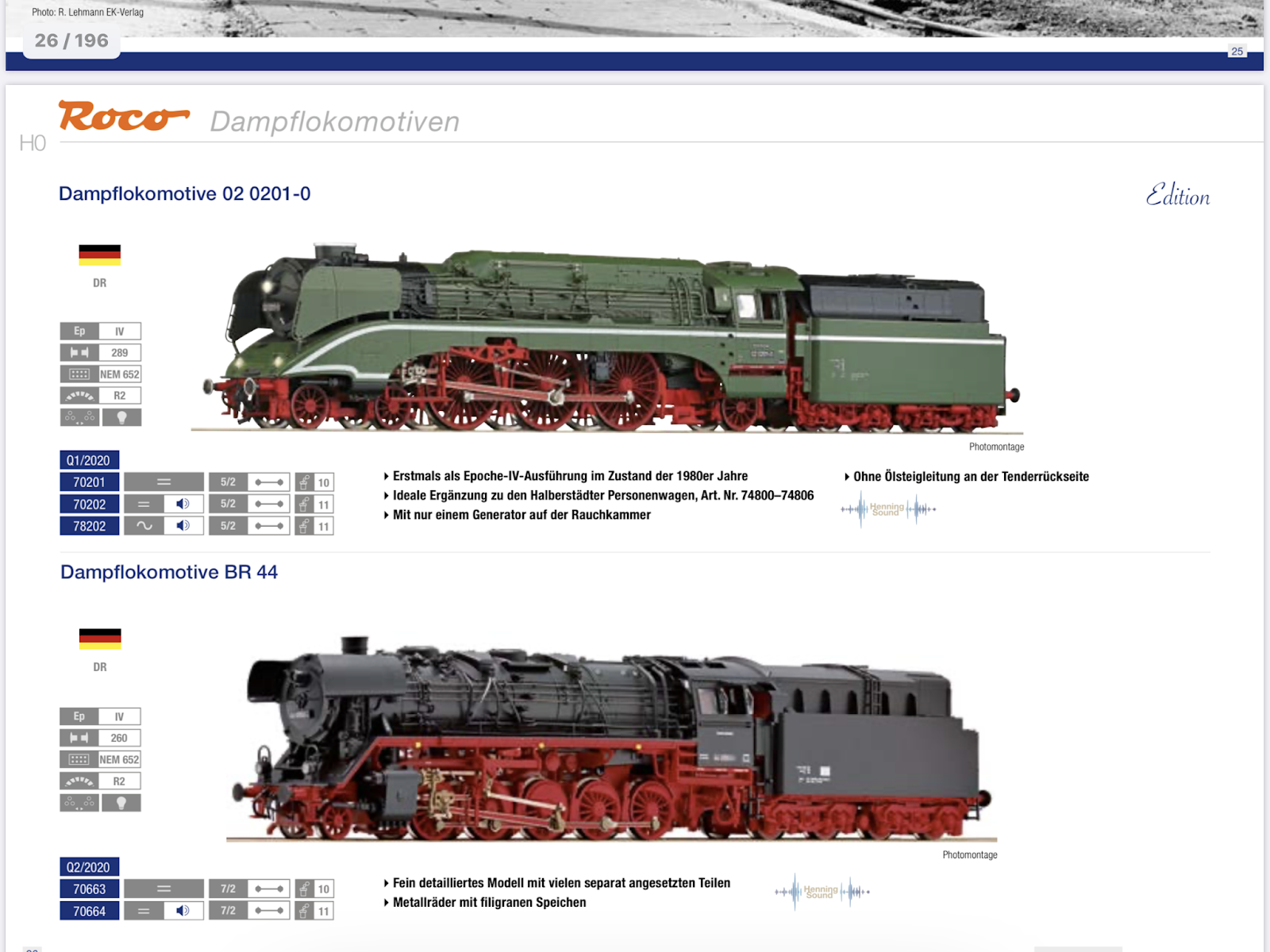Click the Henning Sound logo near BR 44
Screen dimensions: 1270x952
[822, 891]
